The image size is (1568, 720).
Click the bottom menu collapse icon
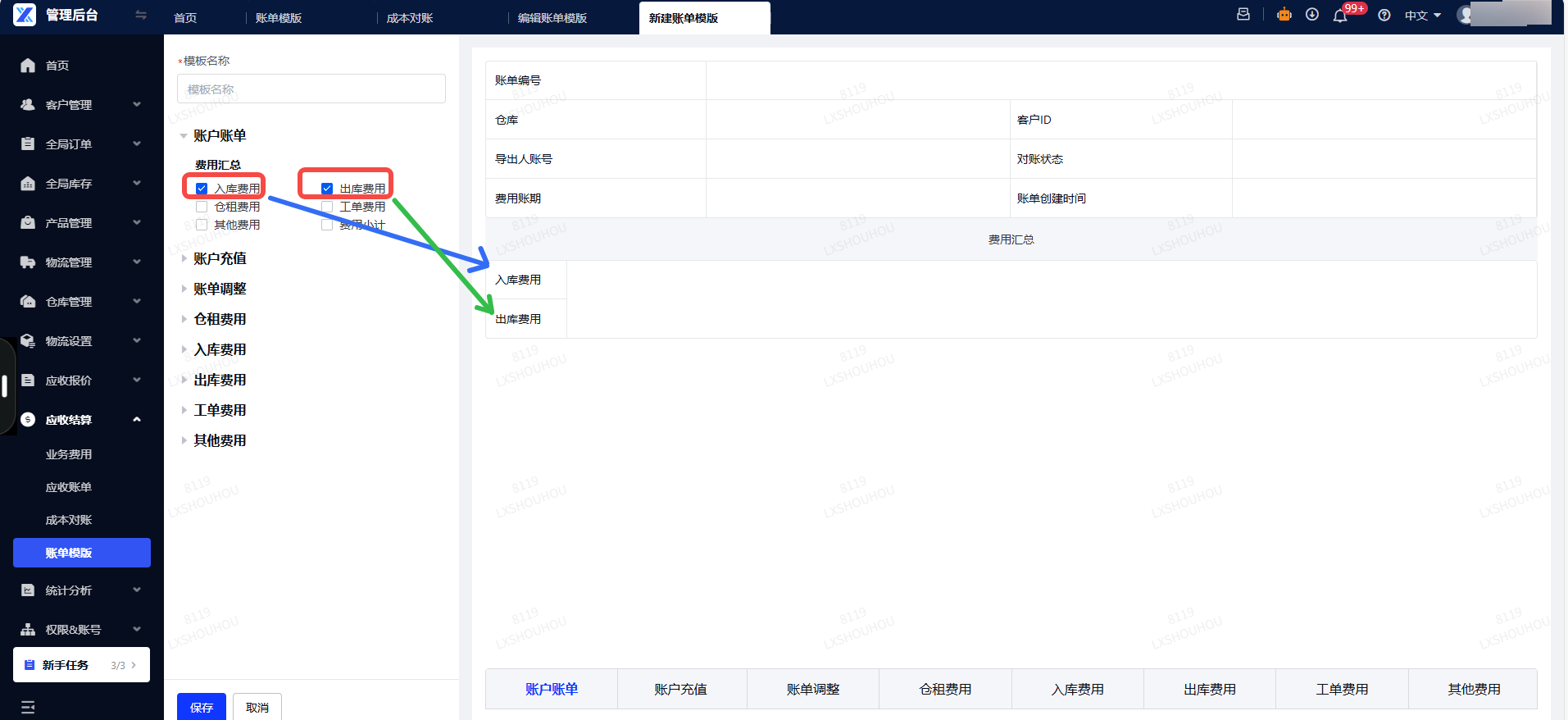(28, 707)
